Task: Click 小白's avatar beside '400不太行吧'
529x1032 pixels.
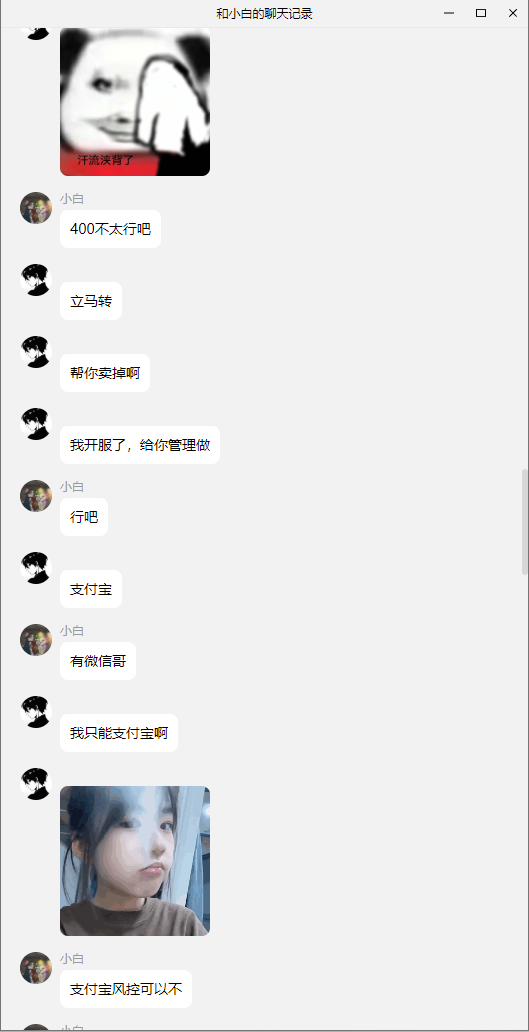Action: (x=36, y=208)
